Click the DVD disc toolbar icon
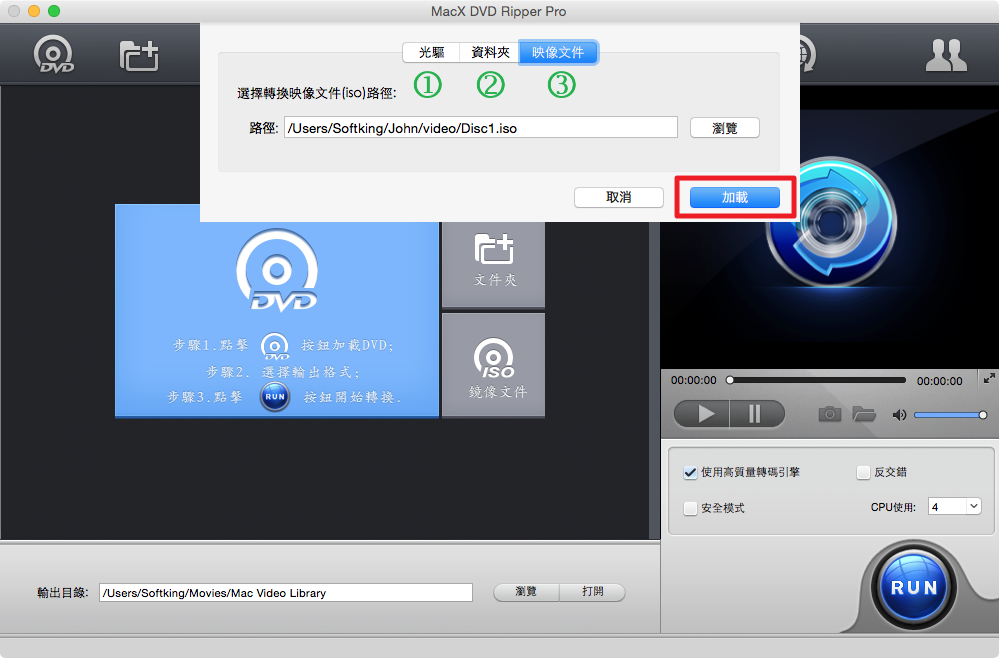The height and width of the screenshot is (658, 999). [54, 56]
